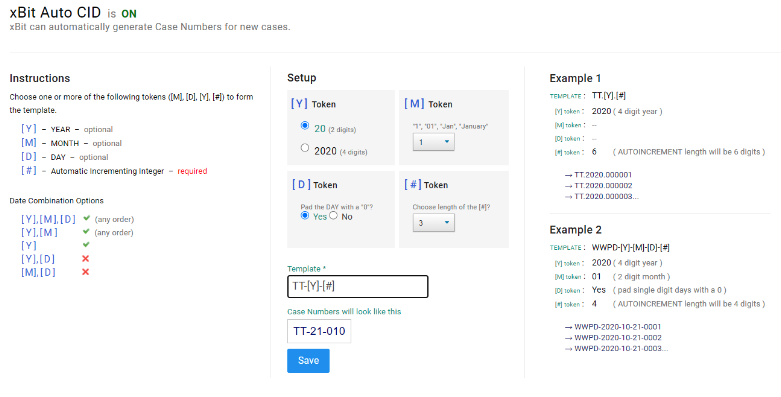The width and height of the screenshot is (781, 397).
Task: Click the Example 2 heading
Action: (575, 230)
